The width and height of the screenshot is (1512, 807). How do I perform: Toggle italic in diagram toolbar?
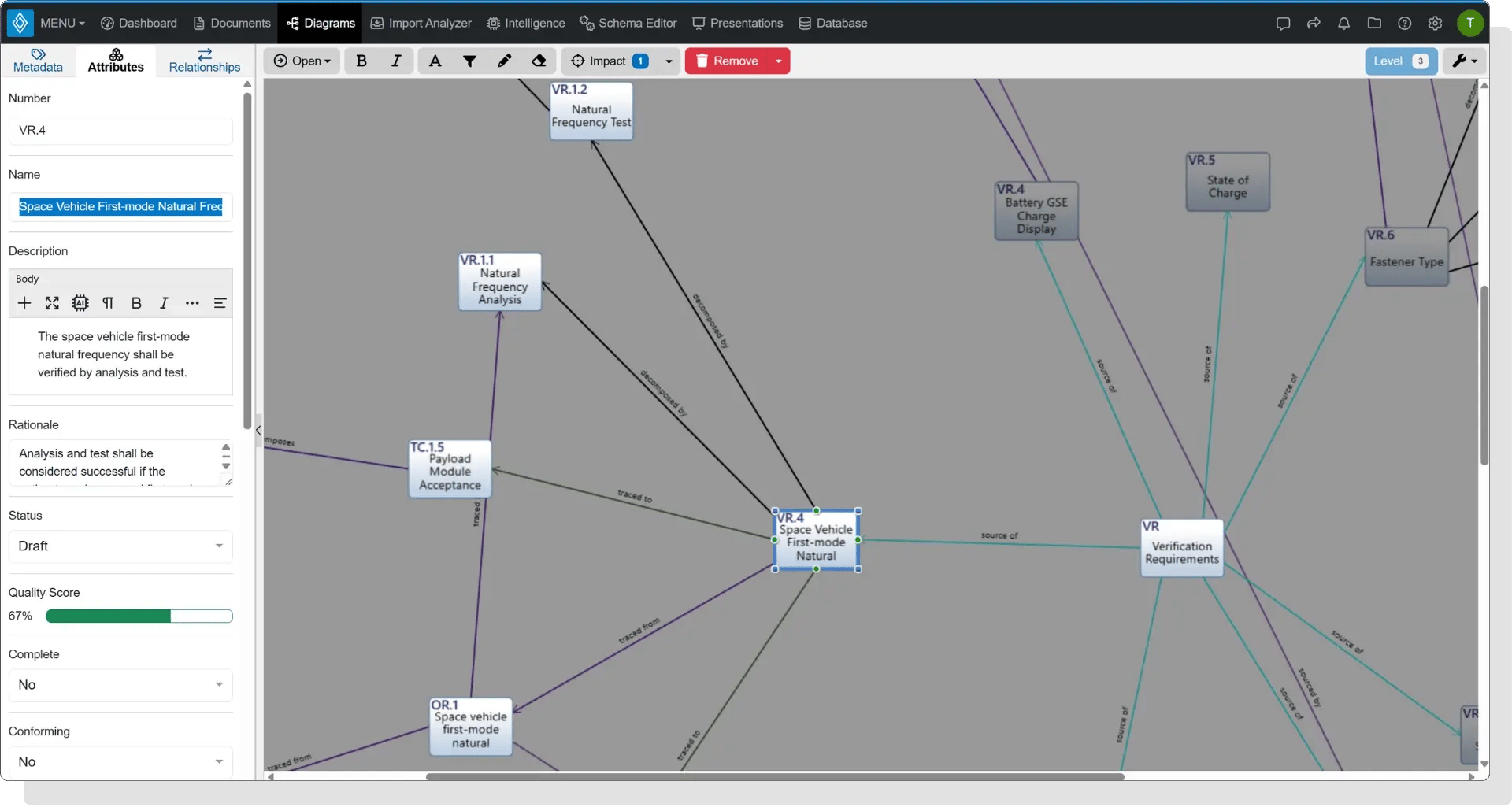click(396, 61)
